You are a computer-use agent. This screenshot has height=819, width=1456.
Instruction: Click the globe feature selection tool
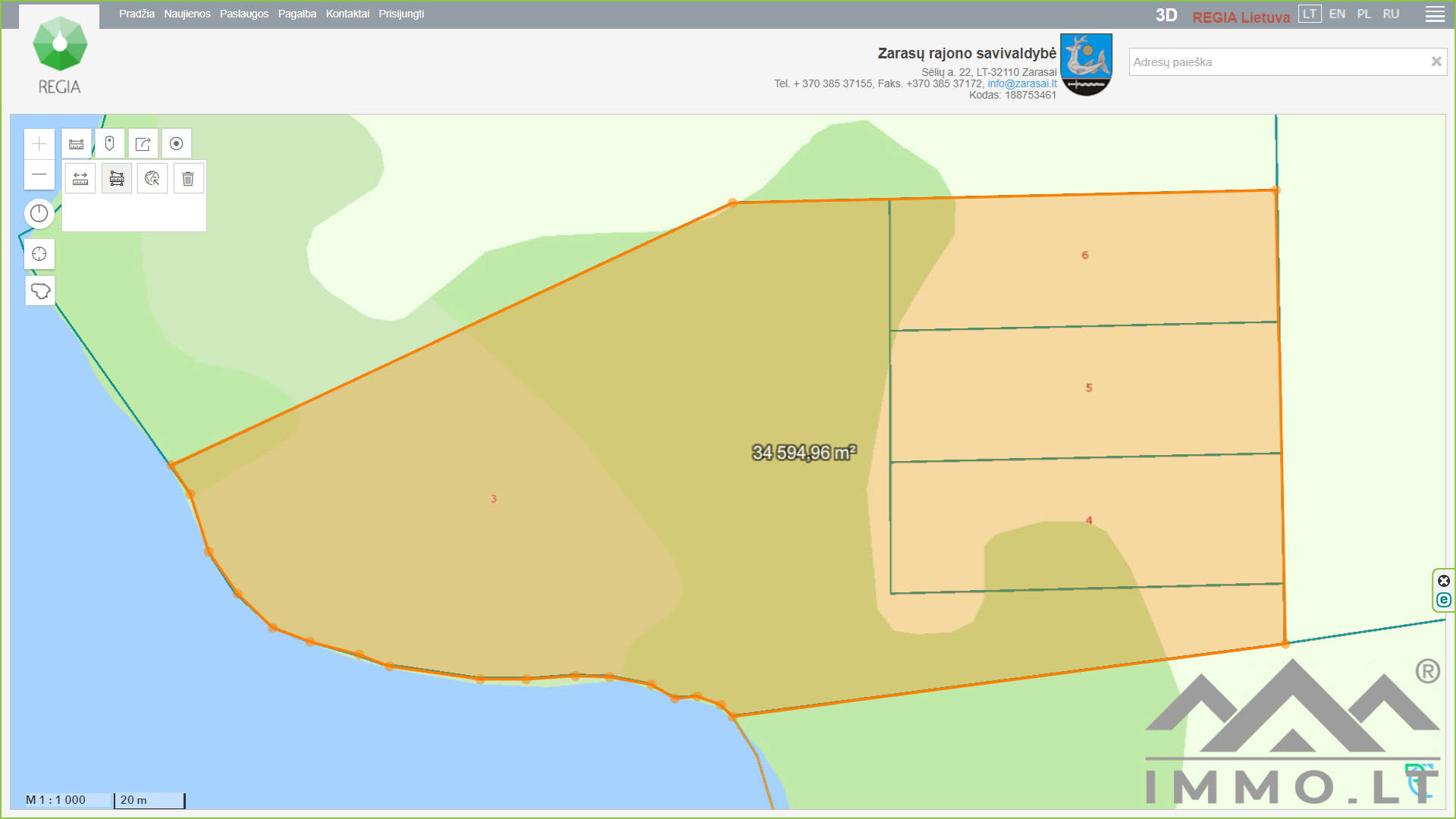tap(152, 179)
